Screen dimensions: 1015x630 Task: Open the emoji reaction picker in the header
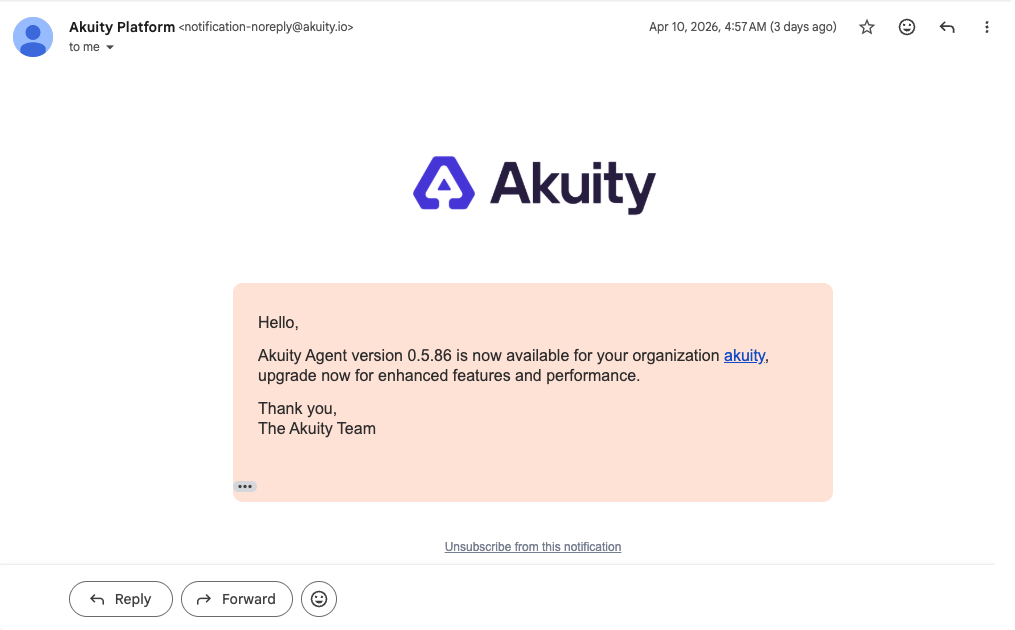[906, 27]
